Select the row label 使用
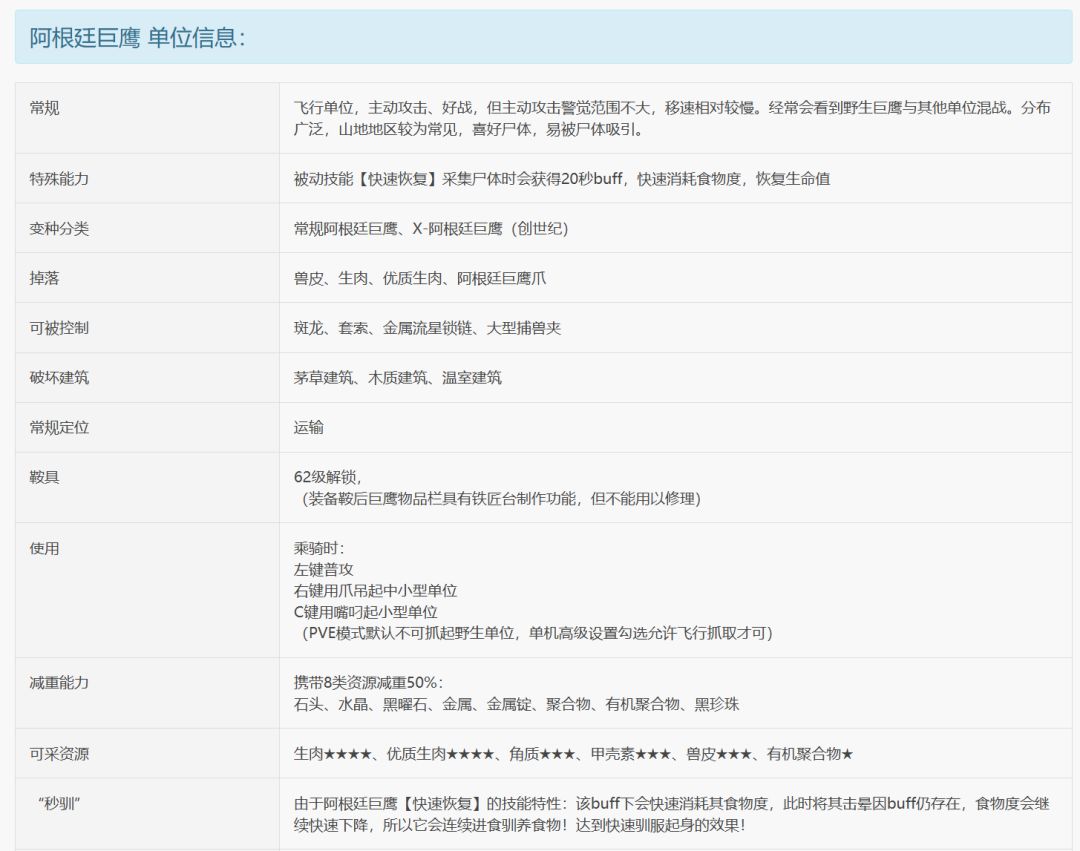This screenshot has width=1080, height=851. 44,549
